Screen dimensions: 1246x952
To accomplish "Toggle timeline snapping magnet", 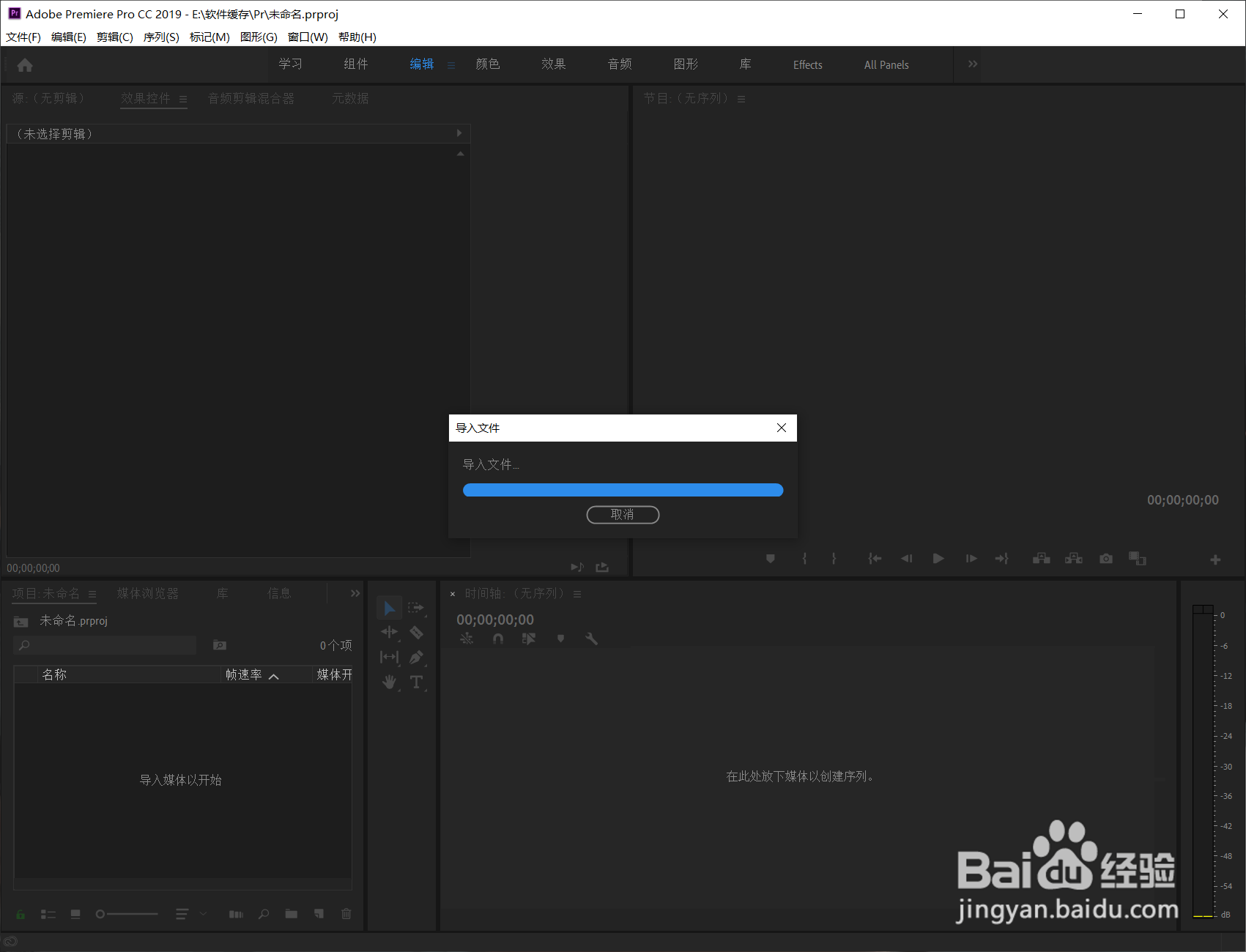I will [498, 639].
